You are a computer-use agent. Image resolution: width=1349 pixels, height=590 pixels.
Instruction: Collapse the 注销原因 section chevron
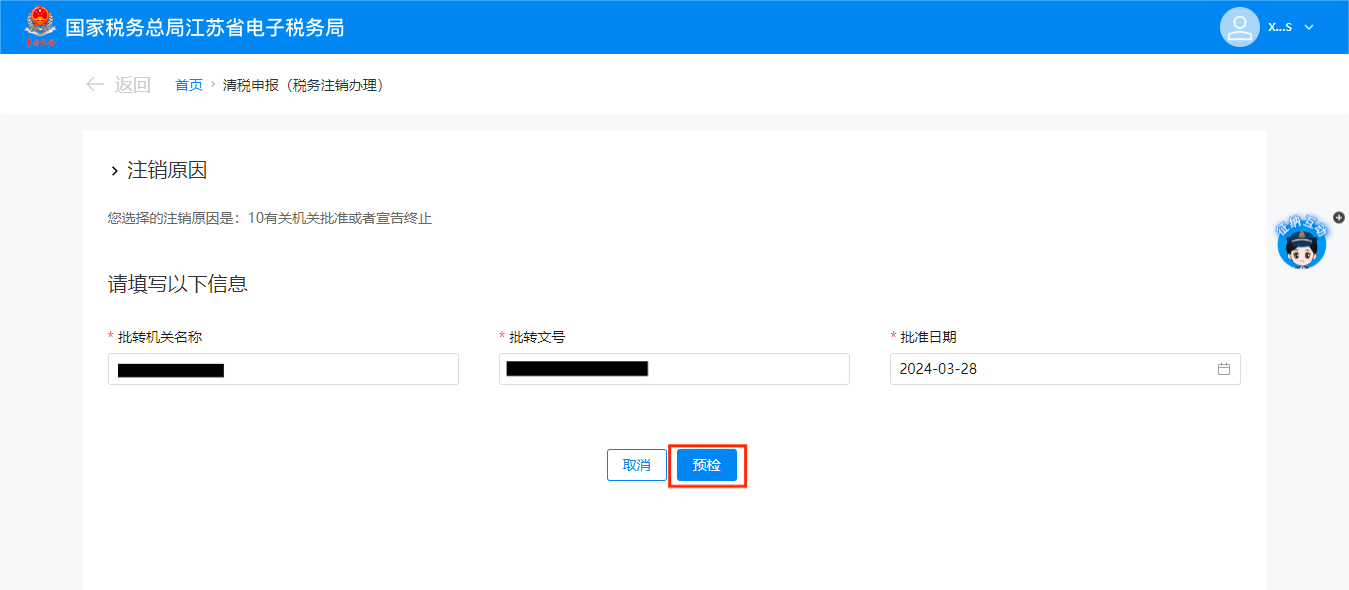[x=114, y=172]
